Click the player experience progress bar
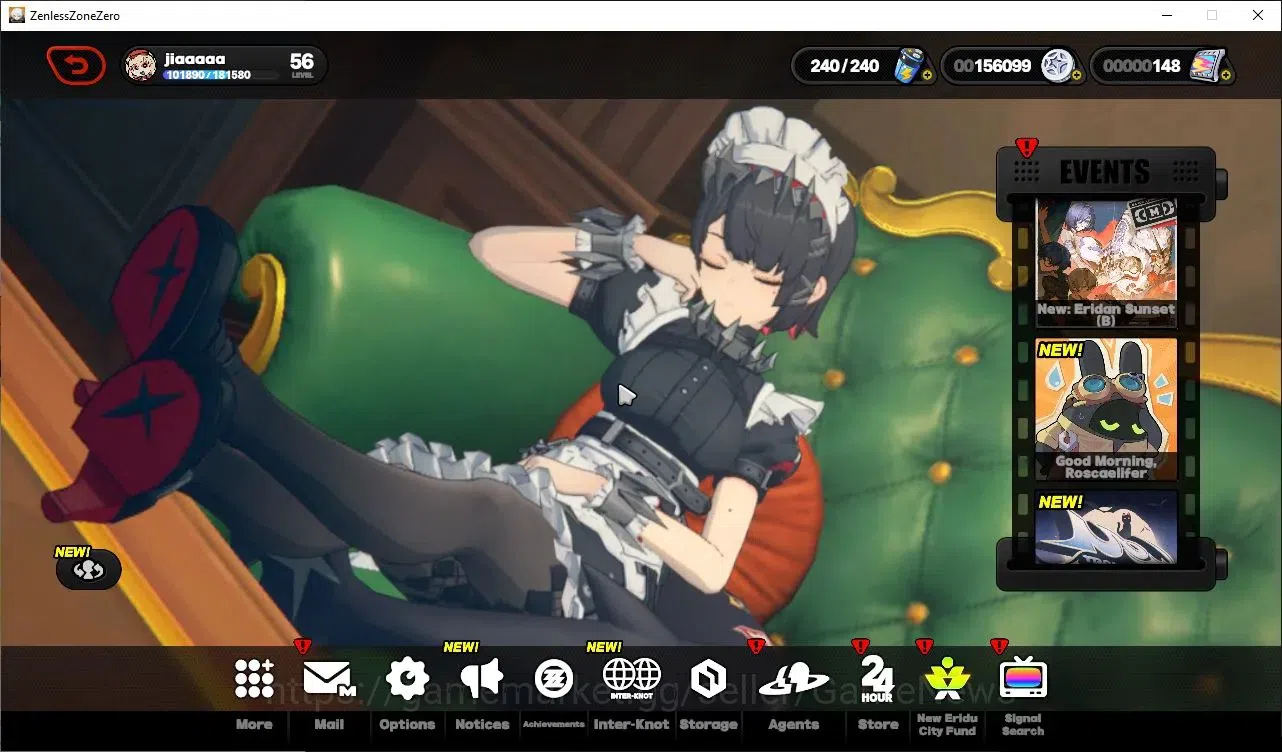The height and width of the screenshot is (752, 1282). (221, 75)
